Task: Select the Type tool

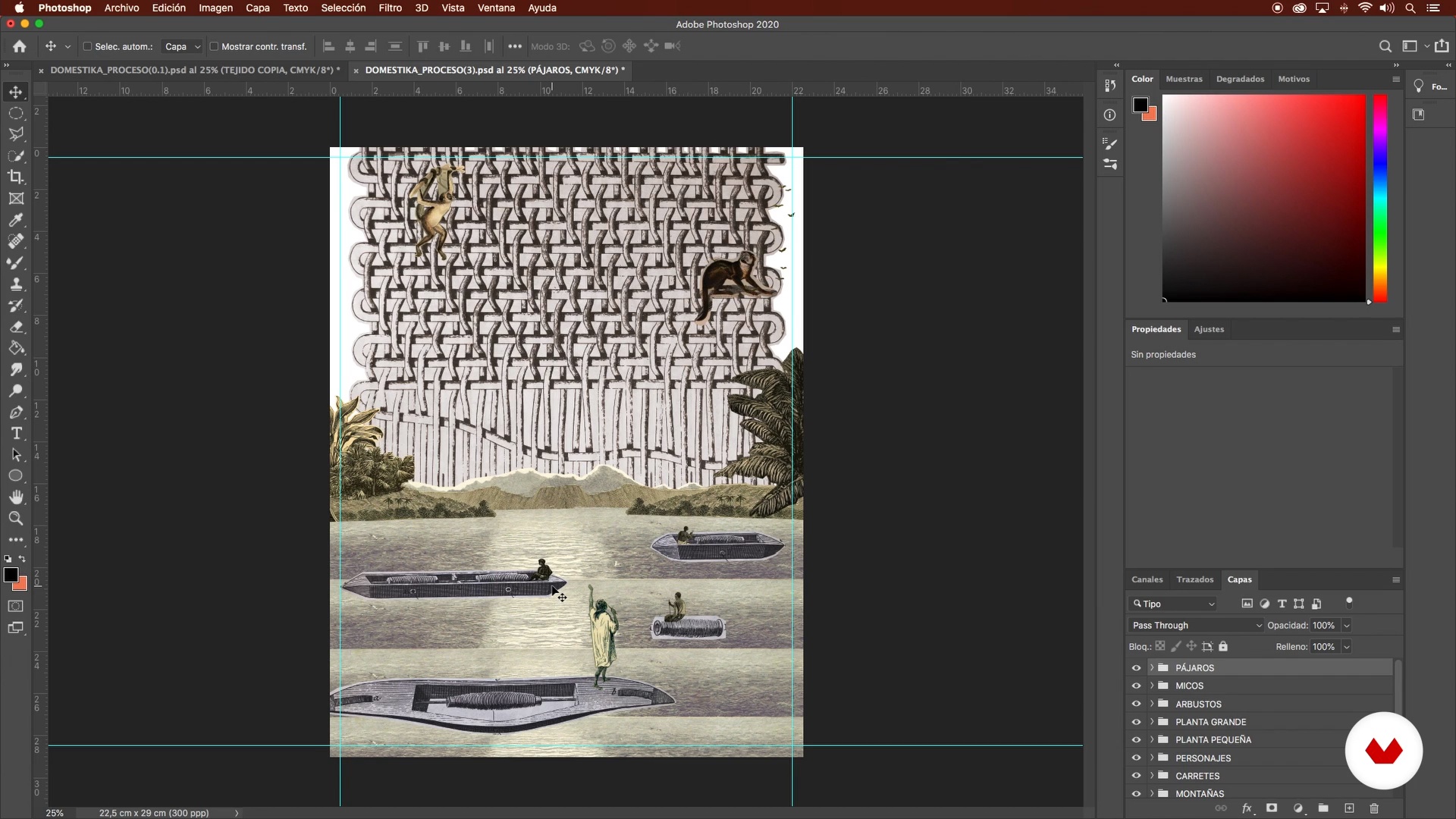Action: coord(16,433)
